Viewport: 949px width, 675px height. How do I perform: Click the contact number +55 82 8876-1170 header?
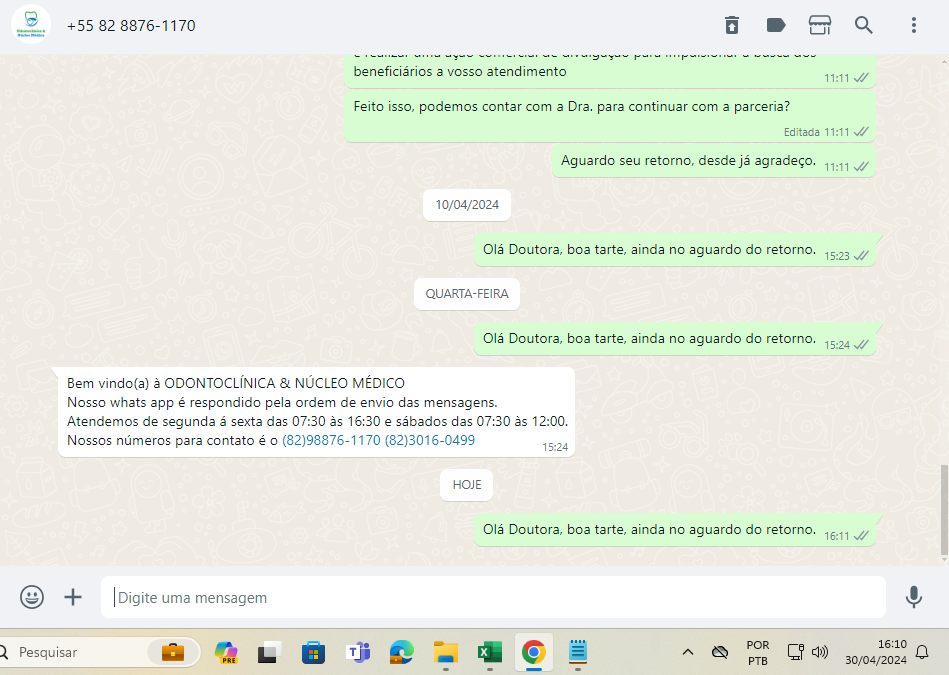[x=131, y=25]
